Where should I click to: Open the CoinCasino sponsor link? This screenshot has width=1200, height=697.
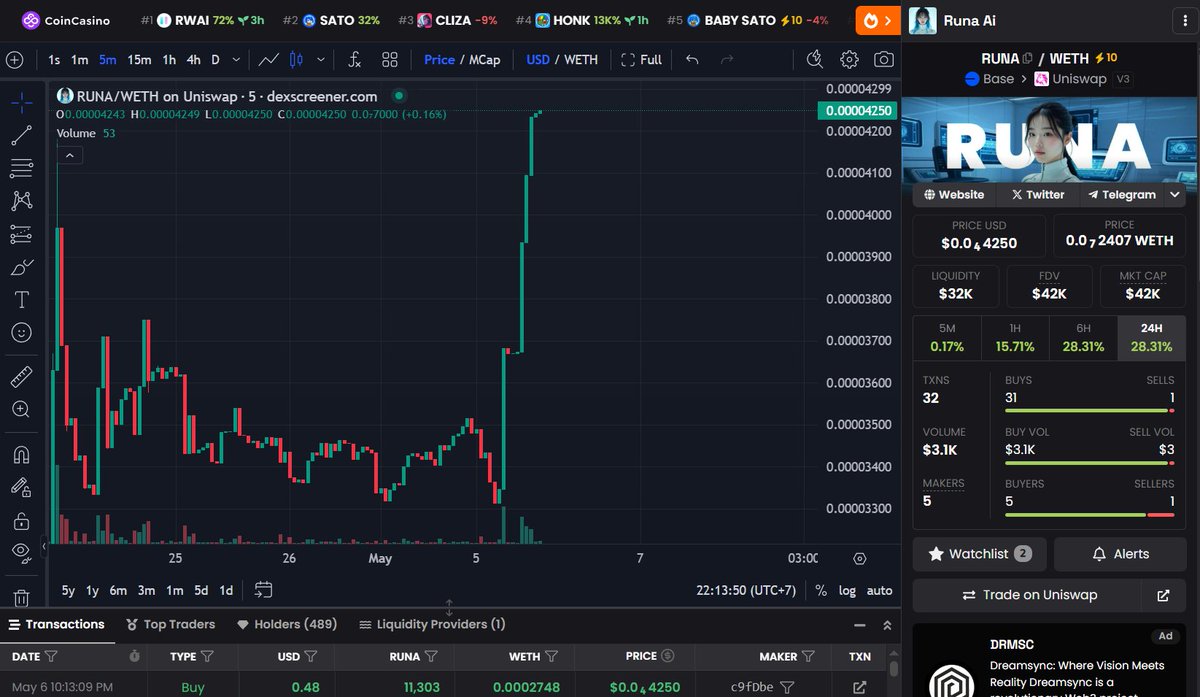point(66,20)
